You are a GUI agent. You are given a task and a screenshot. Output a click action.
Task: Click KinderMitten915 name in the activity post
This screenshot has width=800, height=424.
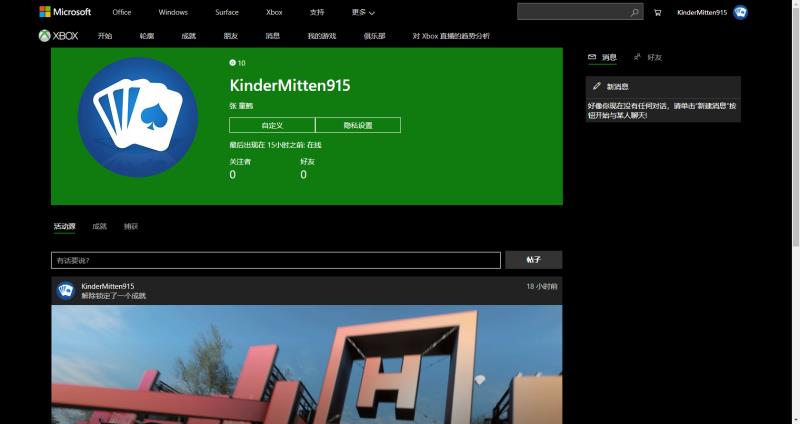[108, 286]
